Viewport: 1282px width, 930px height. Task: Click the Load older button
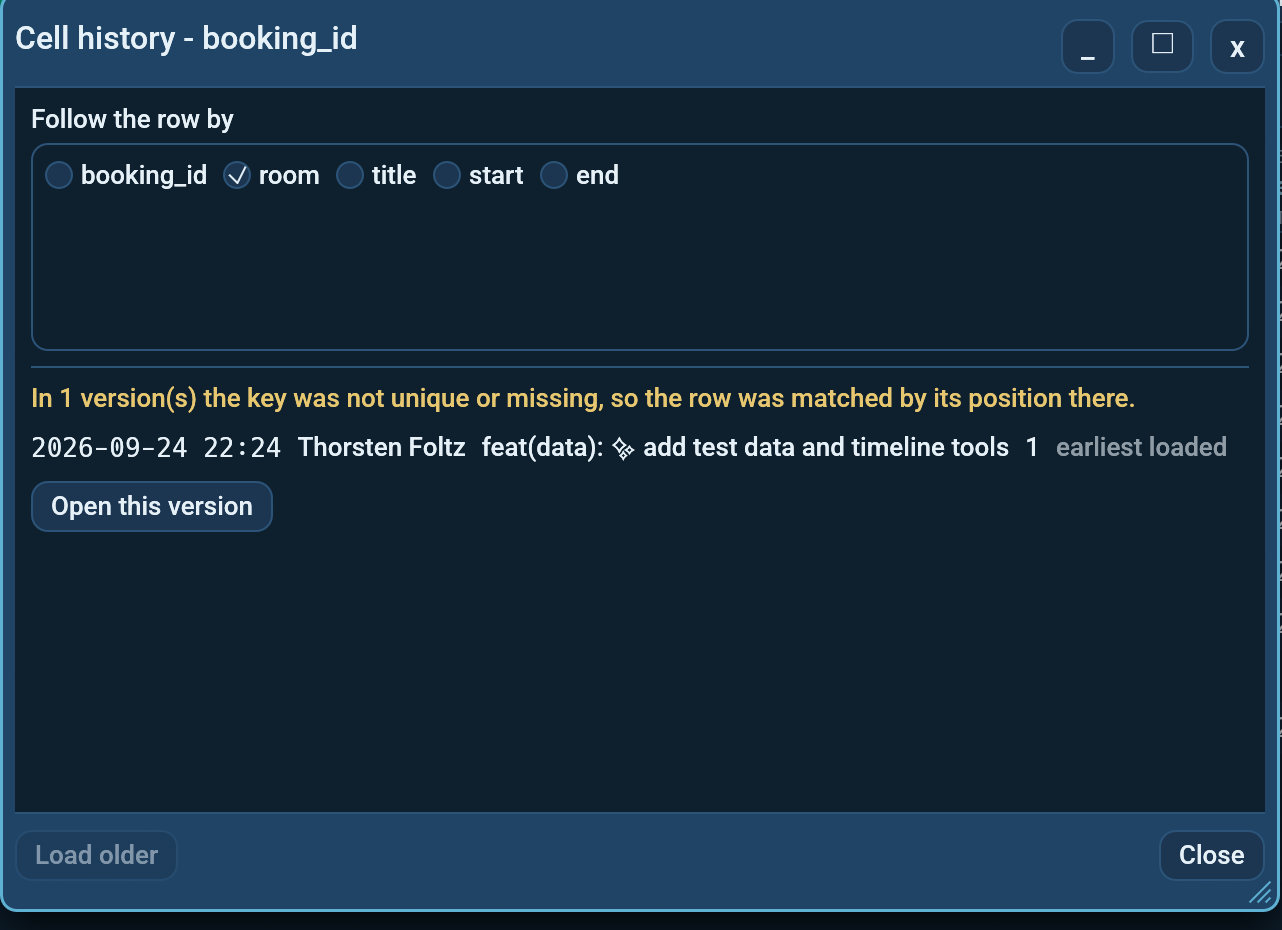[x=97, y=855]
